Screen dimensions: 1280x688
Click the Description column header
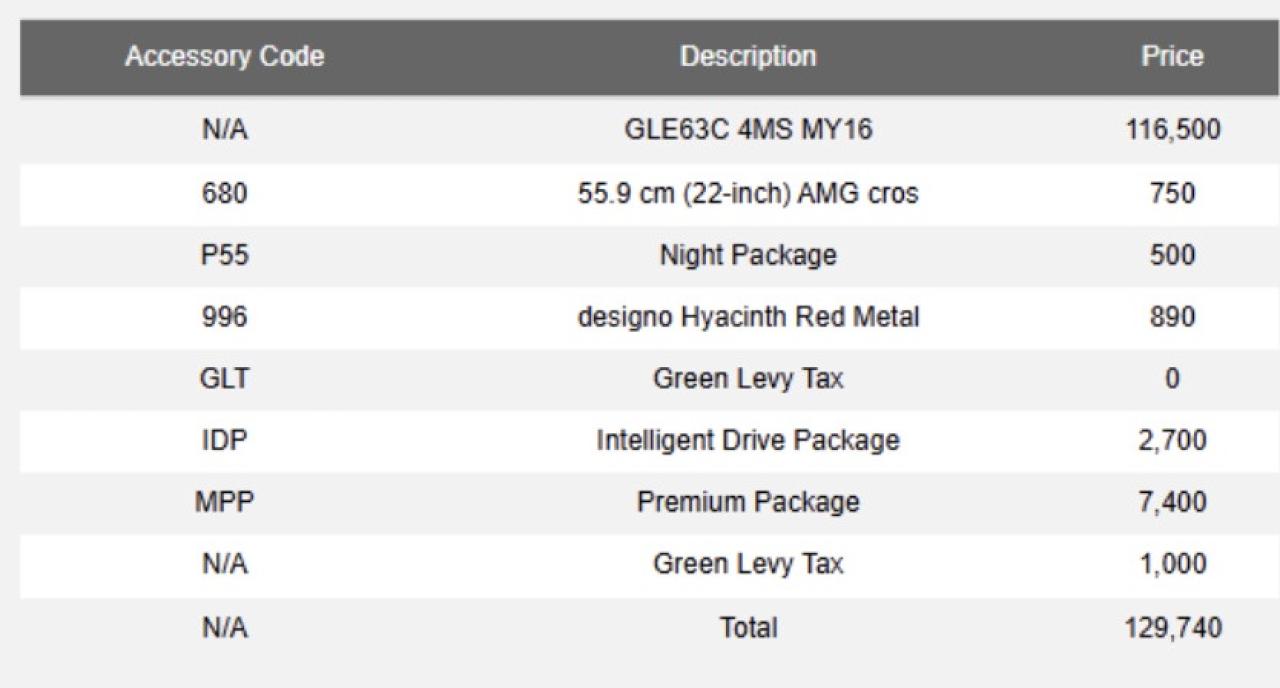tap(748, 57)
